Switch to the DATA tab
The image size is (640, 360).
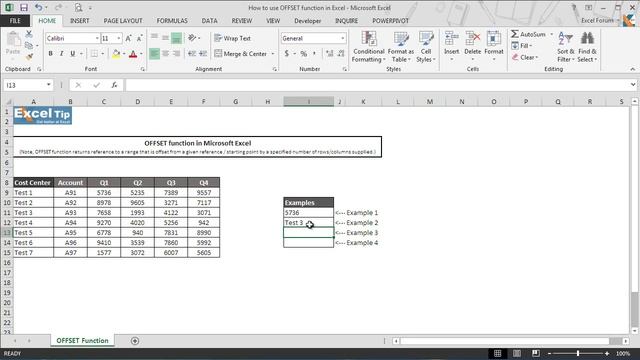pos(209,21)
